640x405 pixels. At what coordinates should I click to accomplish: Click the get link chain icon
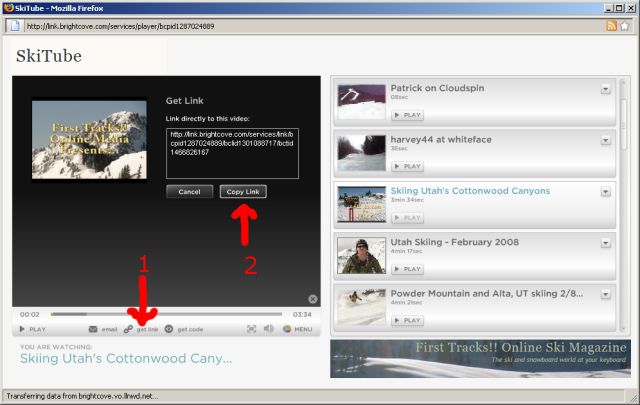pyautogui.click(x=128, y=329)
